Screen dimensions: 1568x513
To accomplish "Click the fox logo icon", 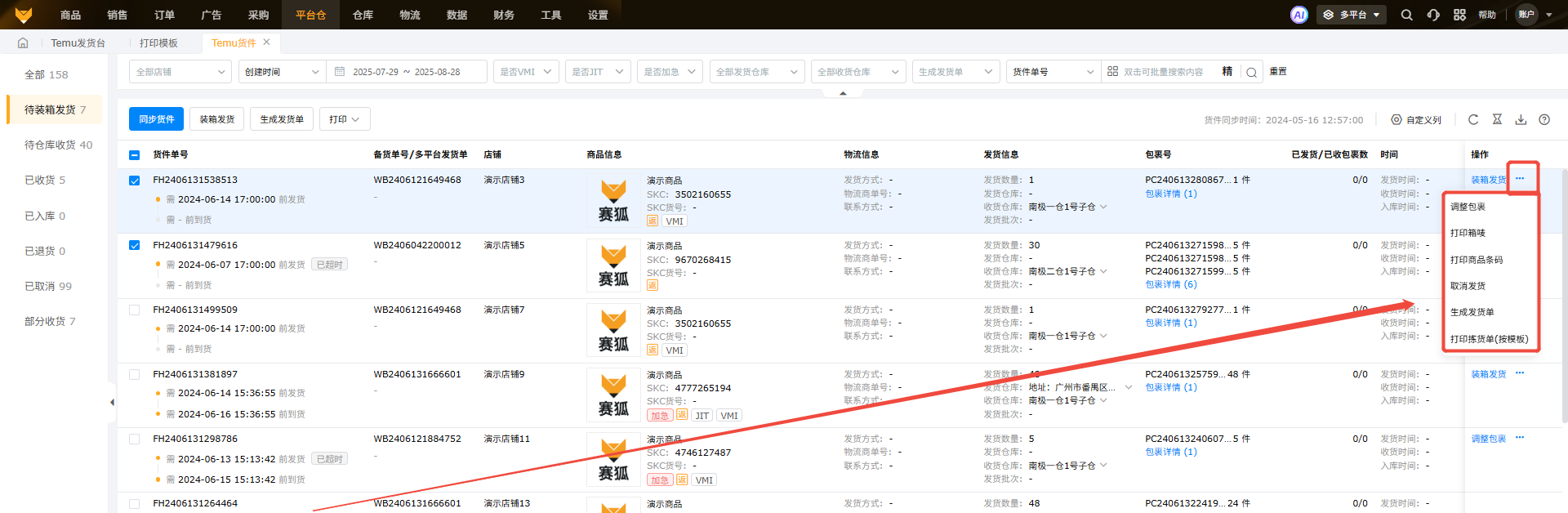I will pyautogui.click(x=24, y=15).
